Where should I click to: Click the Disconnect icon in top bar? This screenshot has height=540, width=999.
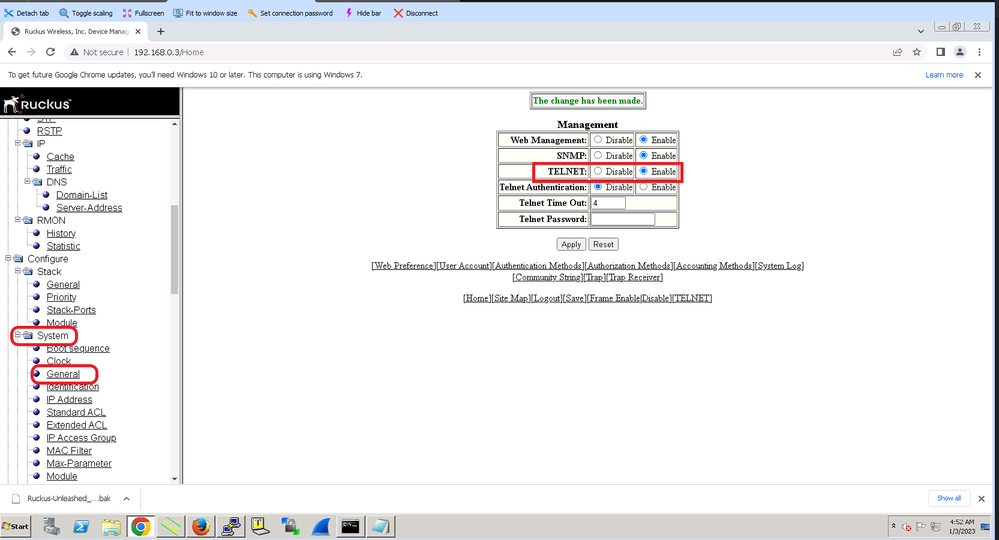pos(399,13)
